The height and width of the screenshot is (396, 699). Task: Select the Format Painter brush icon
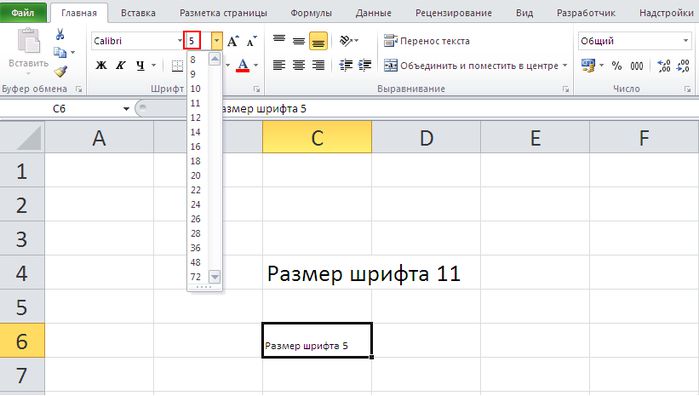[60, 71]
